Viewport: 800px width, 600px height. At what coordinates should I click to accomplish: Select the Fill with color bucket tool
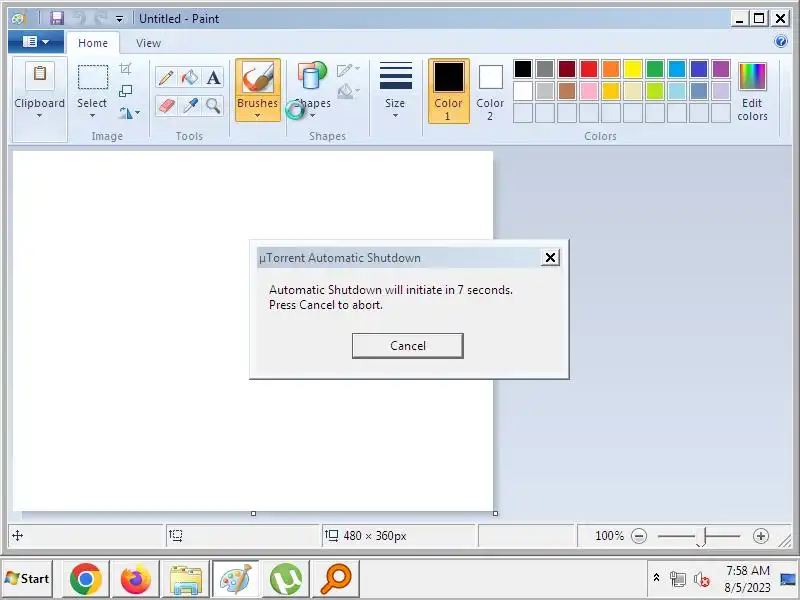[190, 78]
